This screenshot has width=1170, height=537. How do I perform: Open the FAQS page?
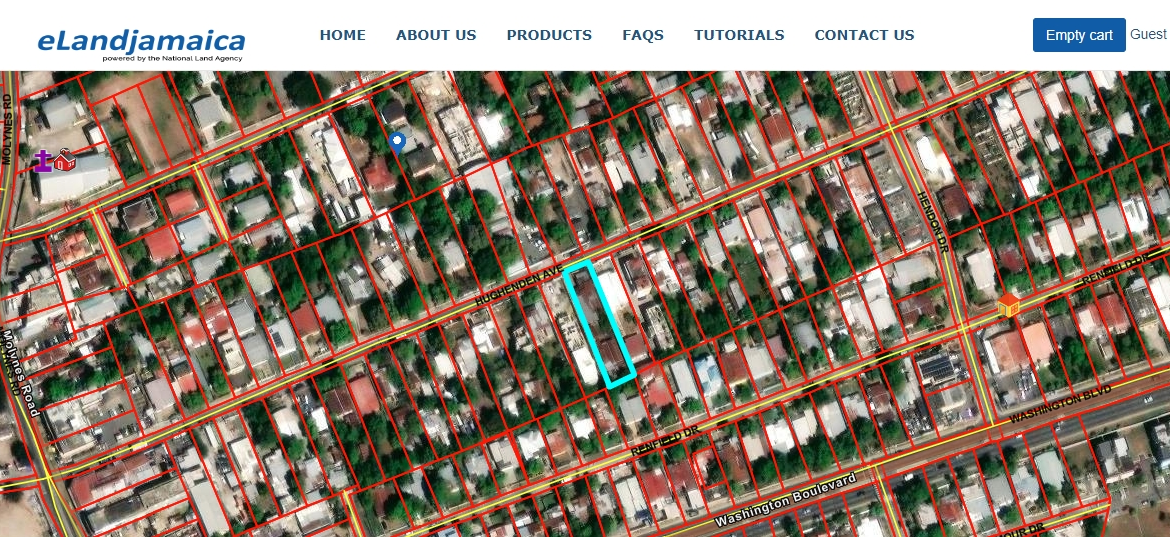pos(643,35)
